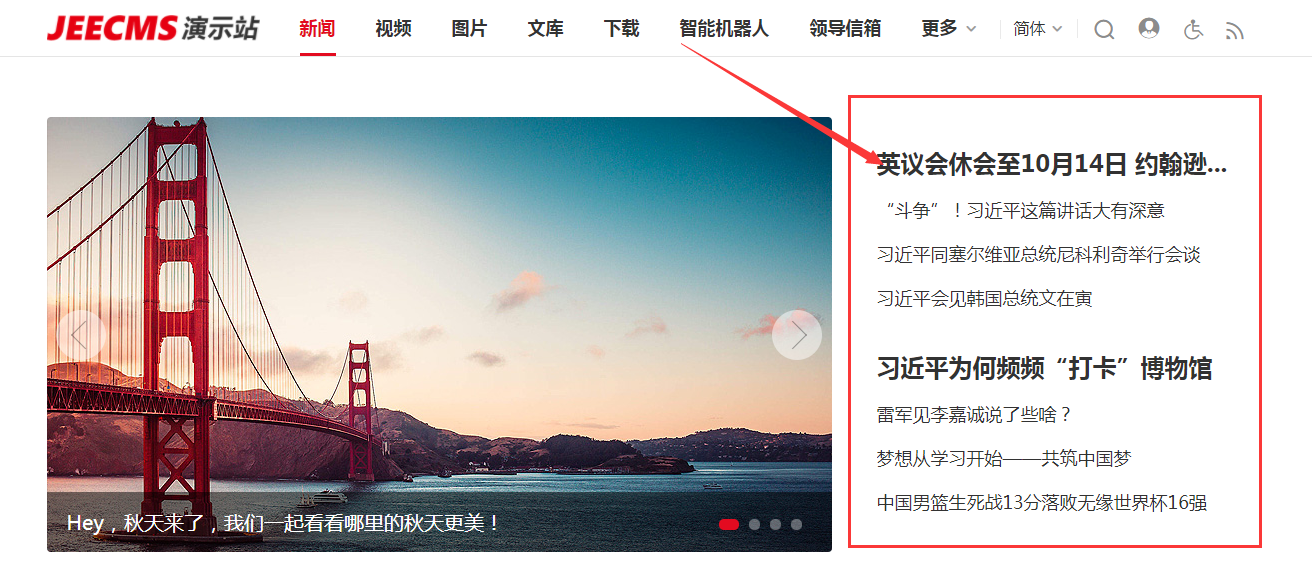This screenshot has width=1312, height=576.
Task: Open the accessibility wheelchair icon
Action: pyautogui.click(x=1193, y=30)
